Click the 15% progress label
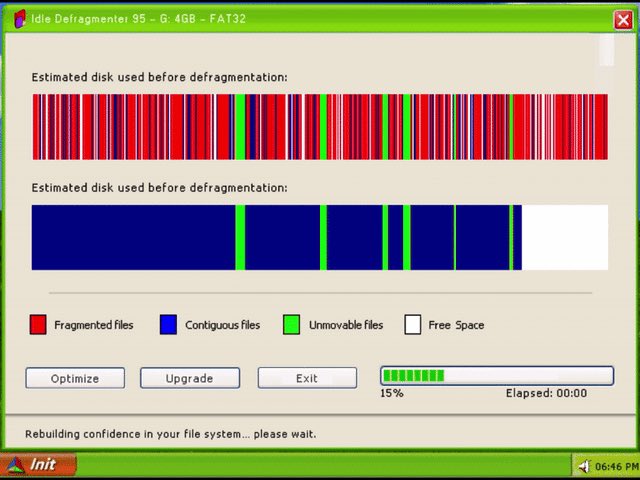 click(x=392, y=393)
